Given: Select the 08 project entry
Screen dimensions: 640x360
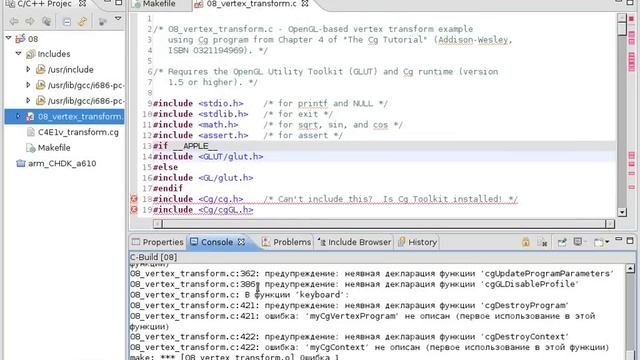Looking at the screenshot, I should [x=33, y=39].
